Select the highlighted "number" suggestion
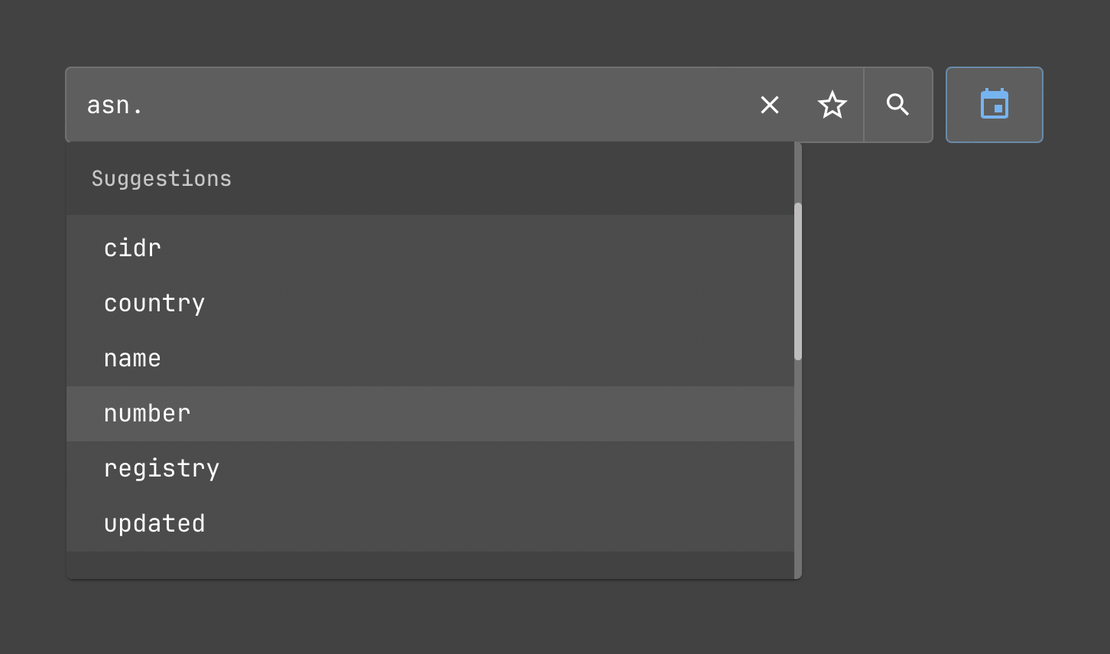The height and width of the screenshot is (654, 1110). (x=147, y=413)
